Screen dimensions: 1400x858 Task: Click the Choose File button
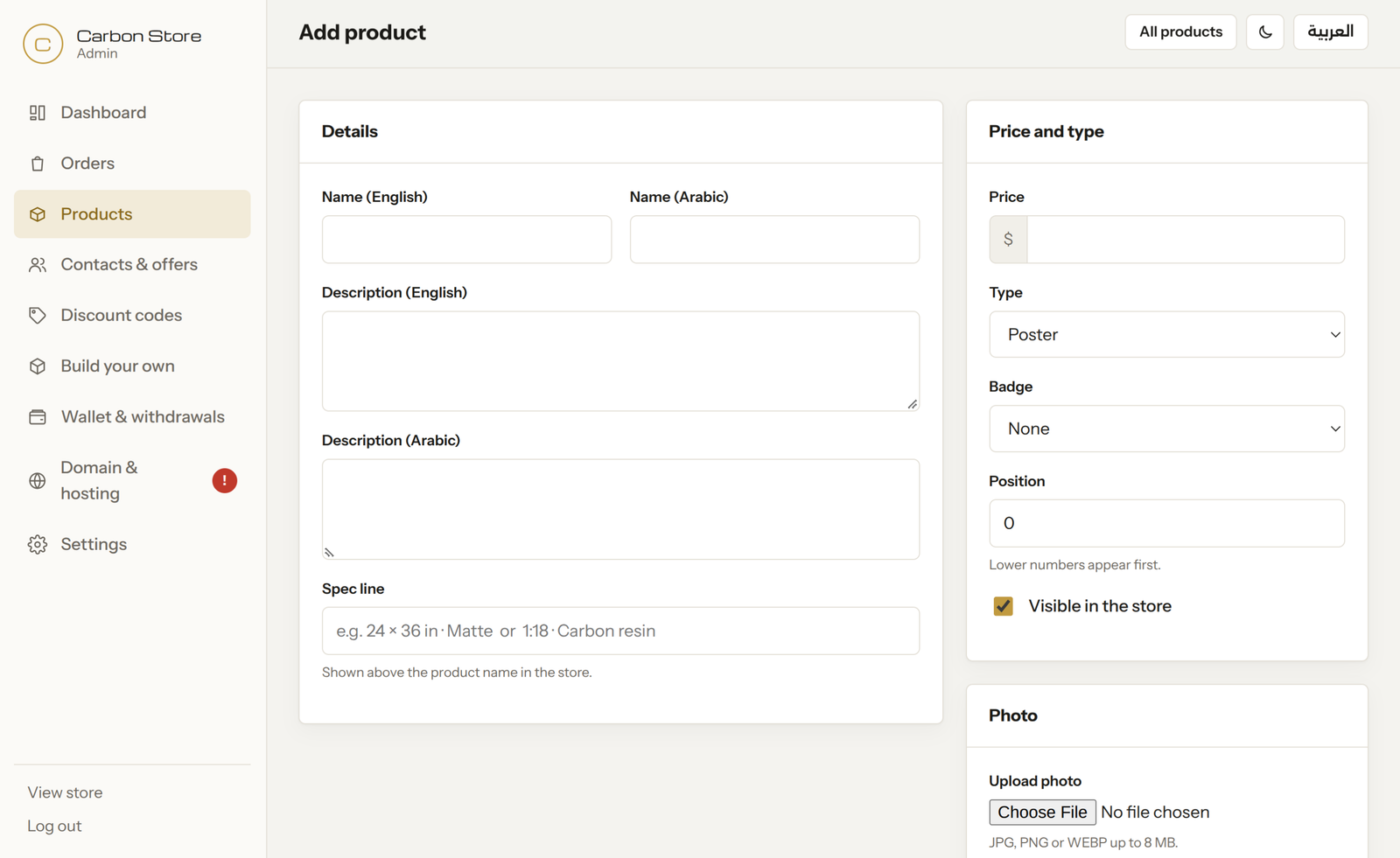pyautogui.click(x=1042, y=813)
